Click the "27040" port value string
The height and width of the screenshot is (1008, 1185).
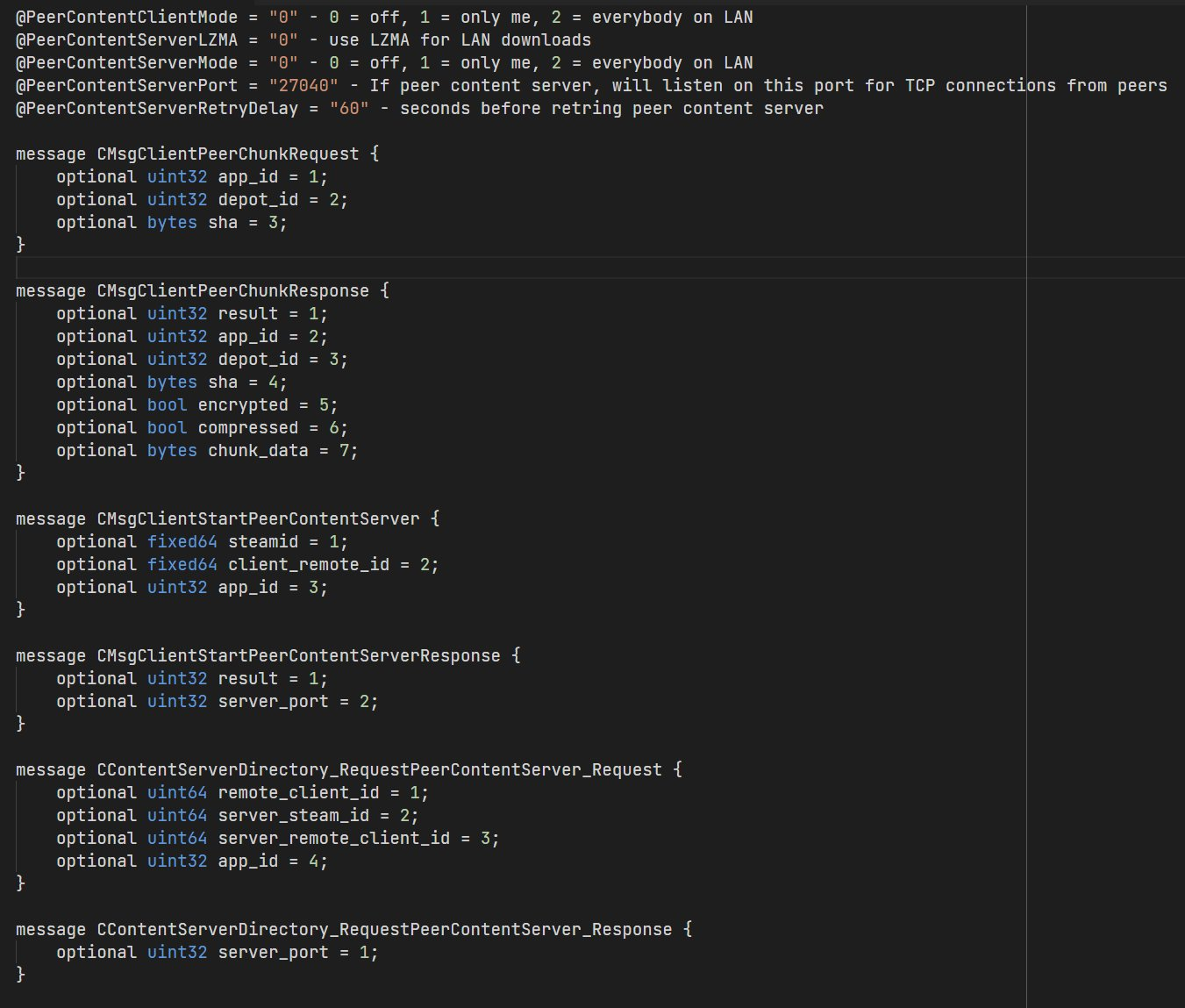(303, 85)
